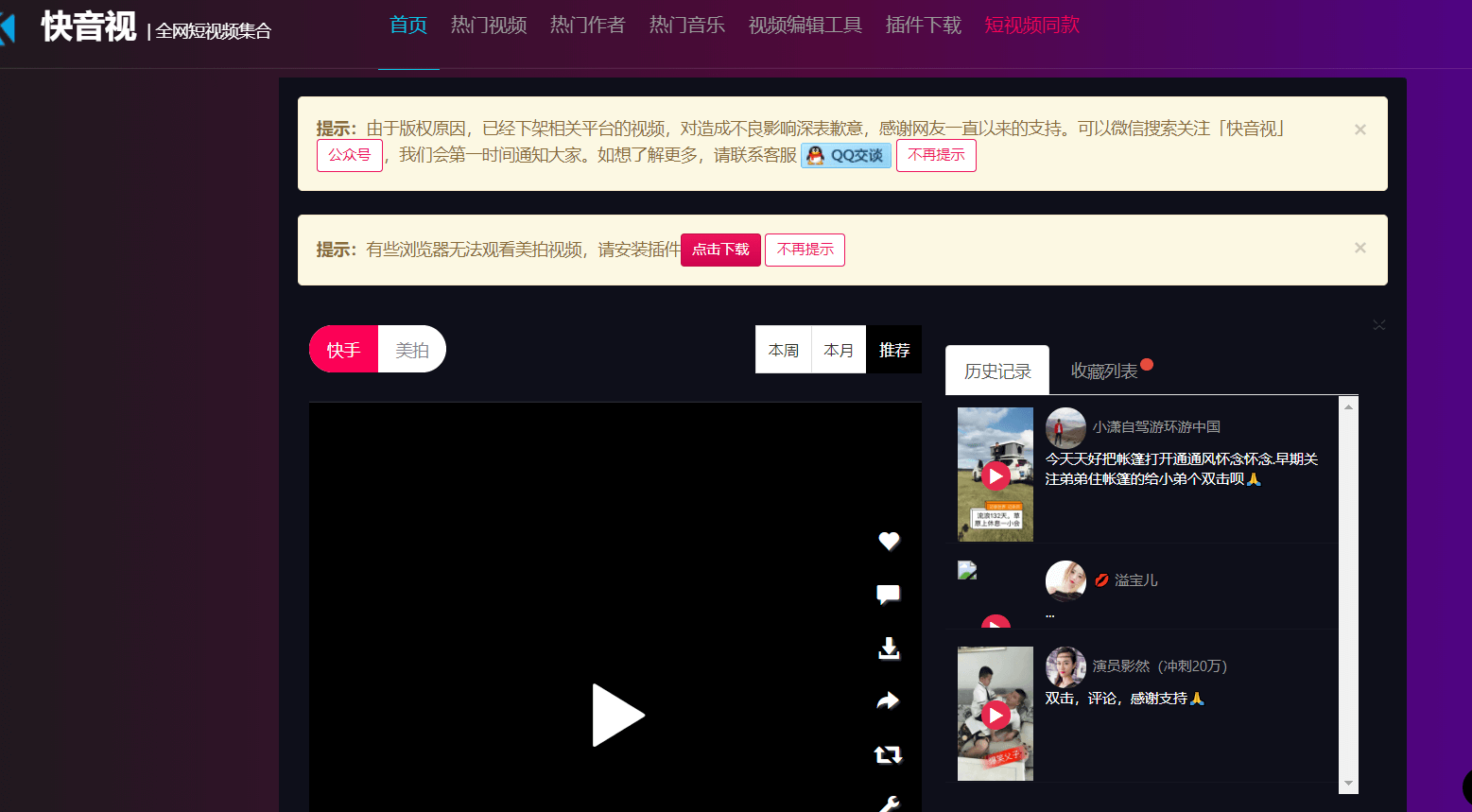Play the 小潇自驾游环游中国 history video thumbnail
The height and width of the screenshot is (812, 1472).
tap(996, 475)
